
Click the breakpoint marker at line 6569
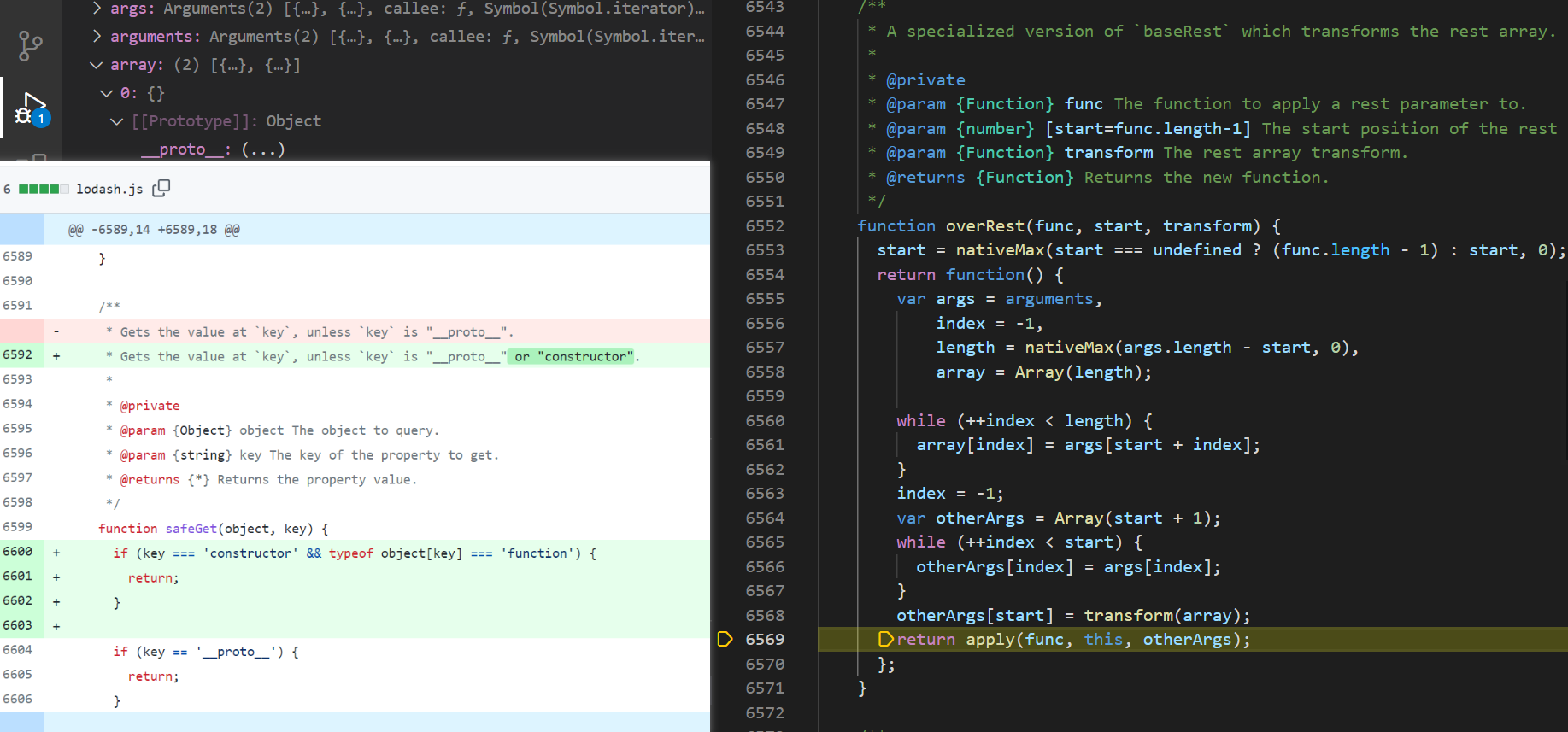[725, 639]
